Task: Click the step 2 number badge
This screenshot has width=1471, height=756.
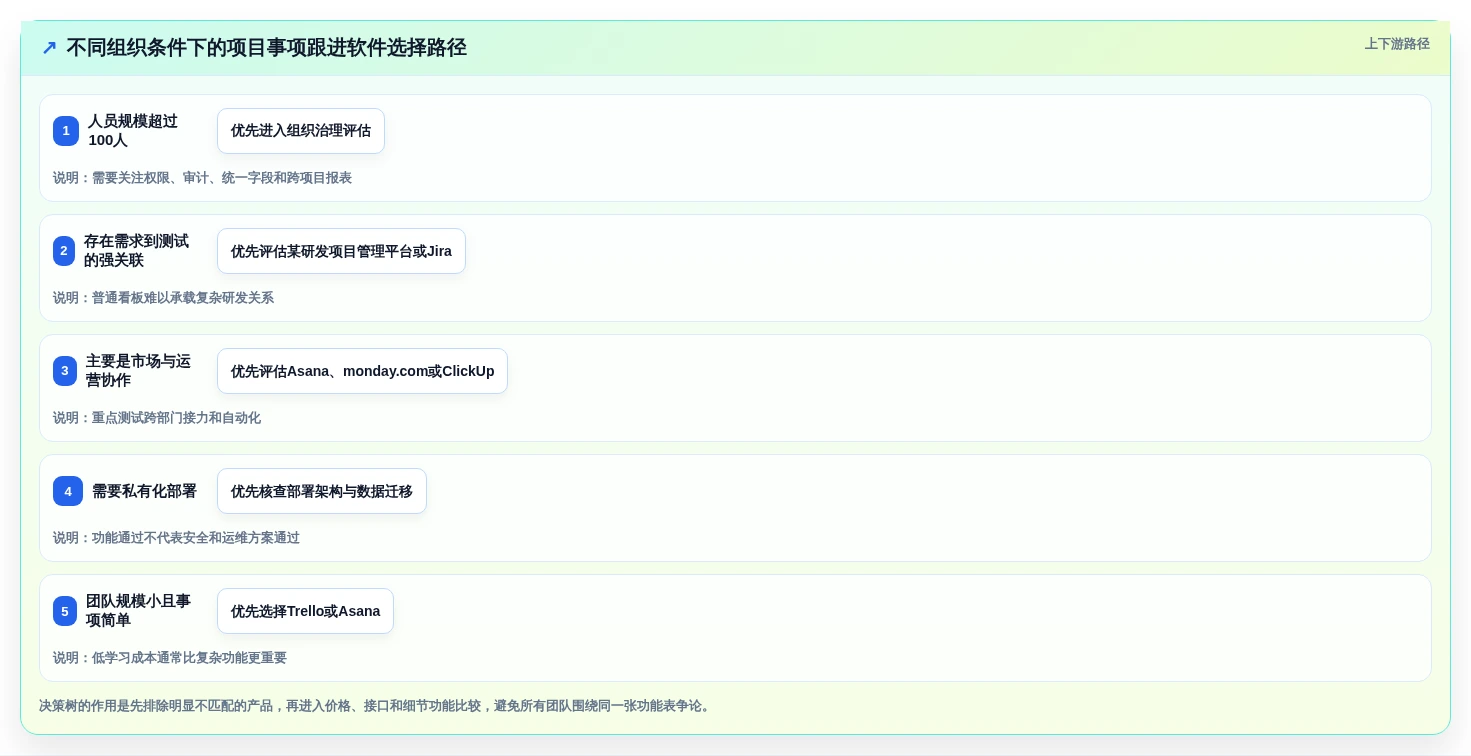Action: [x=64, y=251]
